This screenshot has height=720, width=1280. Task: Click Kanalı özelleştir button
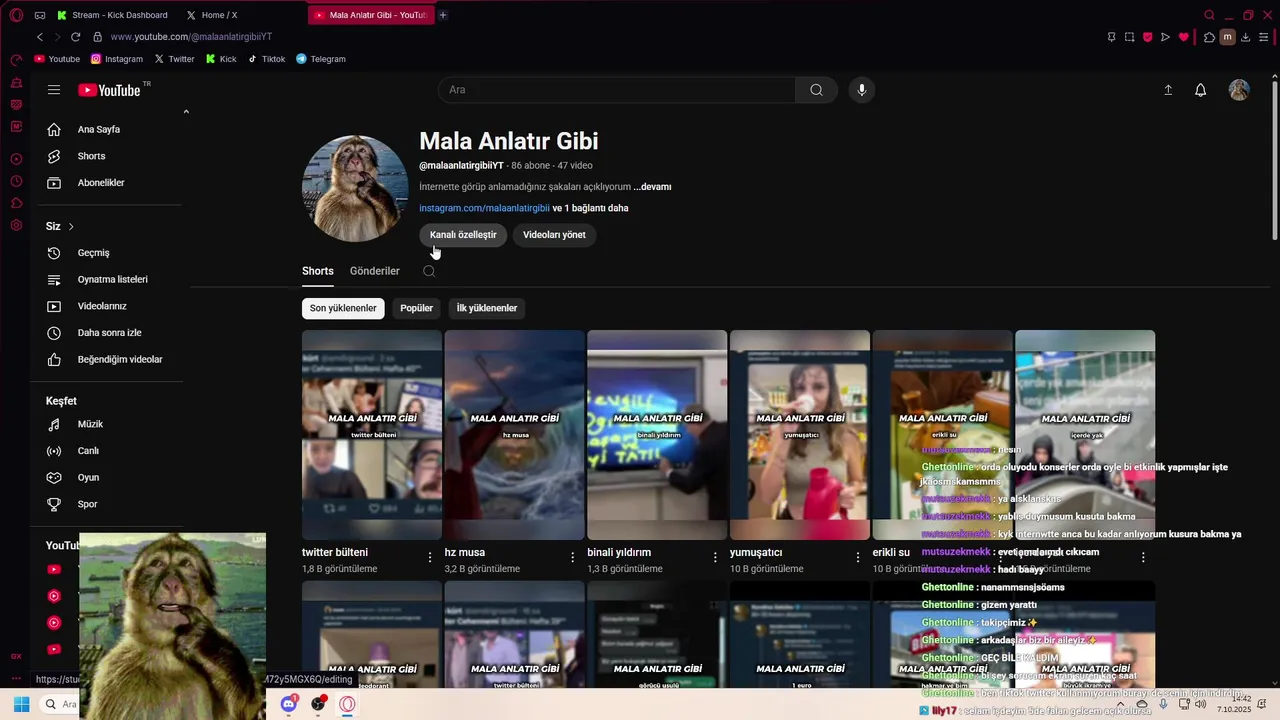(463, 235)
